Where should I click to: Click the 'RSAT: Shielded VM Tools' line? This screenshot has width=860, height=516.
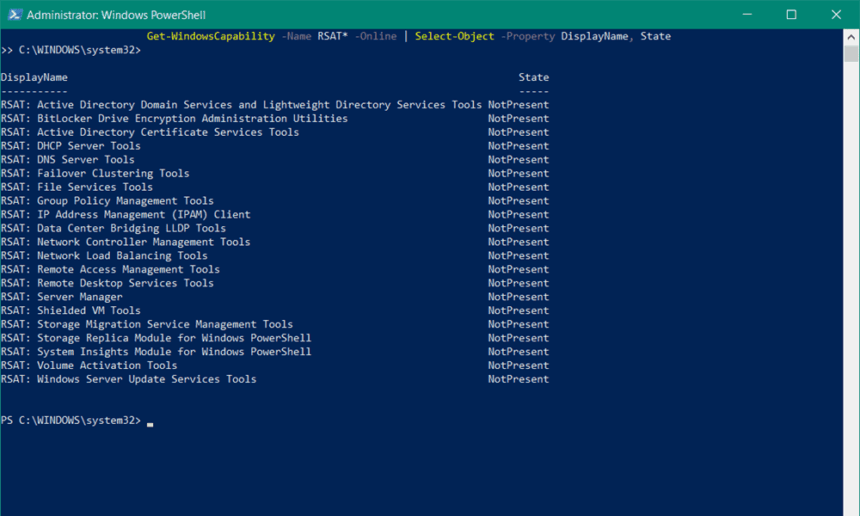tap(70, 310)
